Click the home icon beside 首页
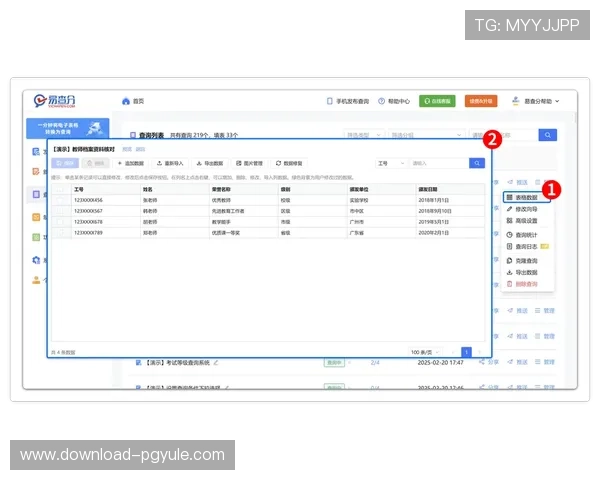This screenshot has width=600, height=480. point(126,101)
